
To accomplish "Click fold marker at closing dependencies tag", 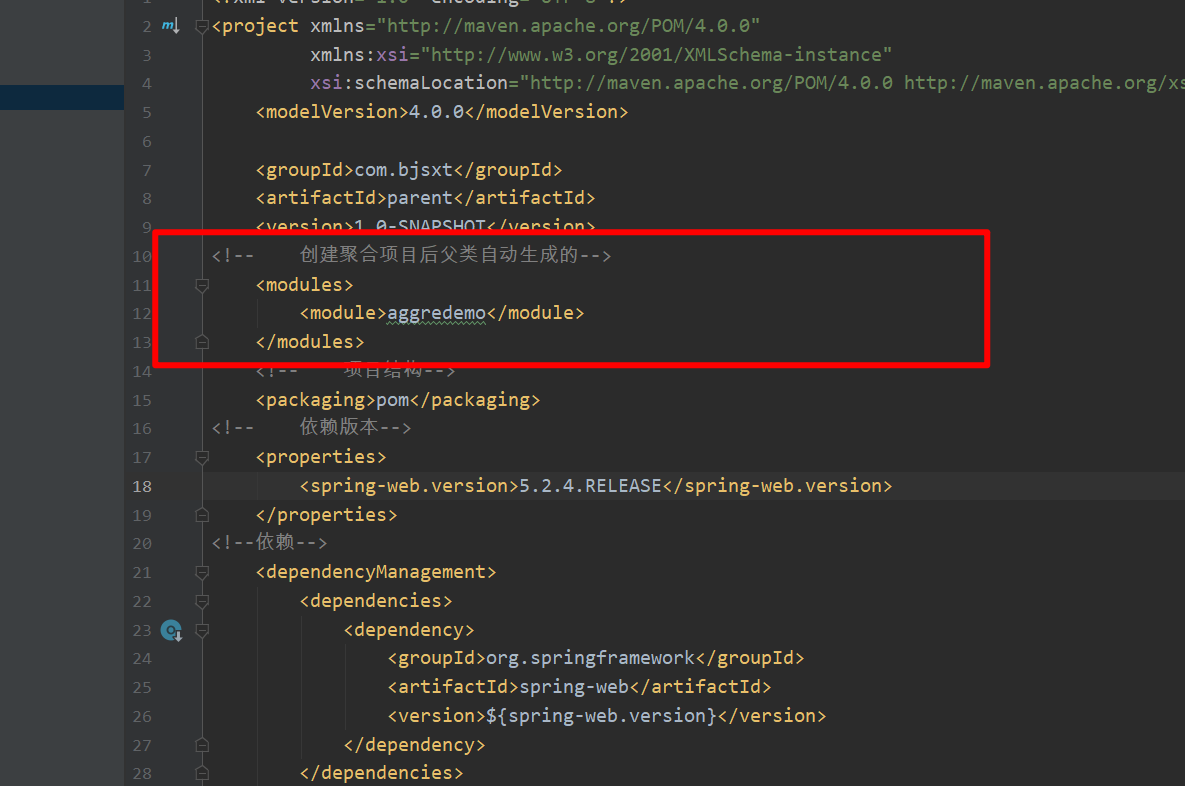I will (x=202, y=773).
